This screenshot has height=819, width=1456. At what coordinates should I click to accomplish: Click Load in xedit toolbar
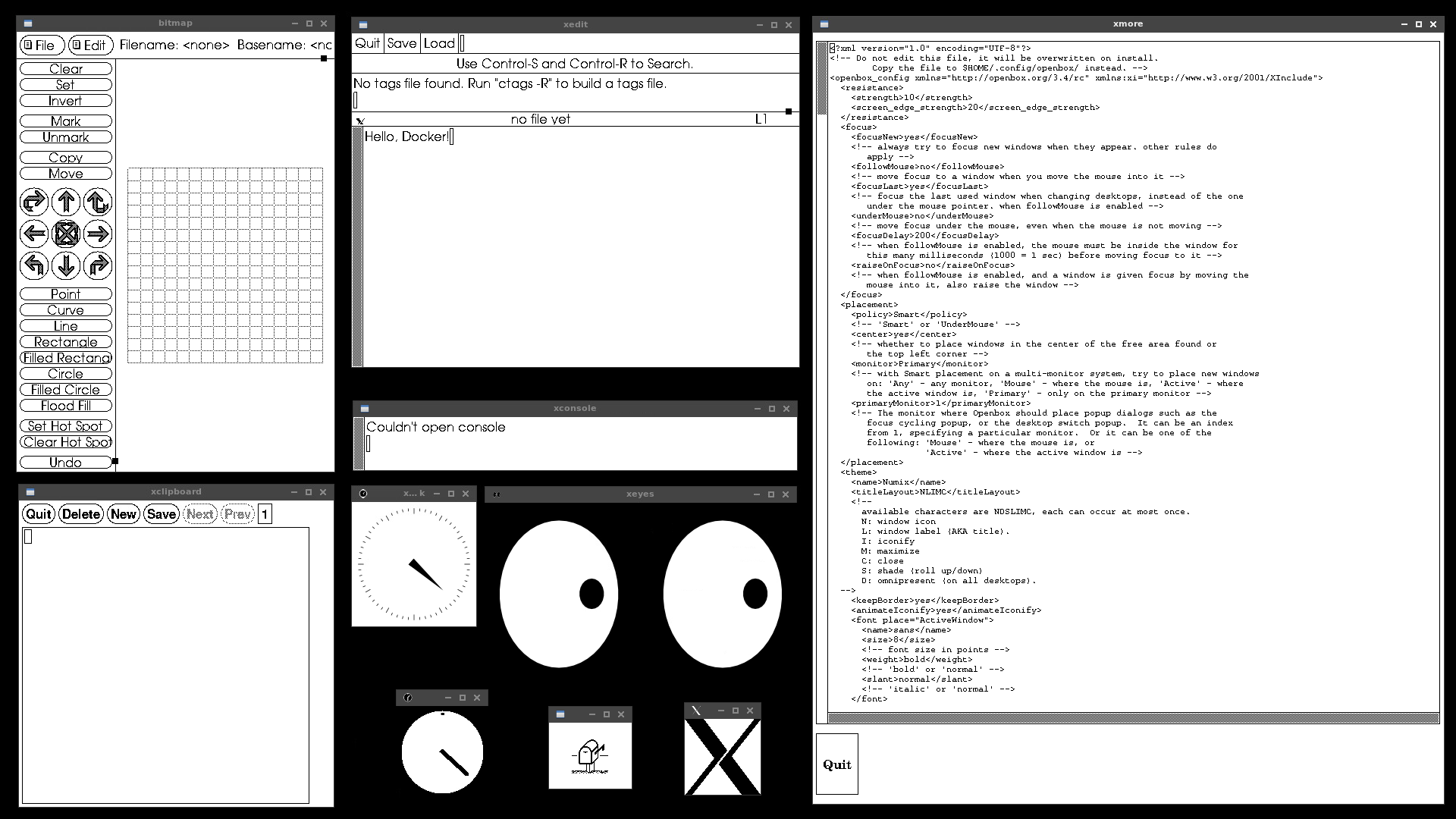coord(439,43)
